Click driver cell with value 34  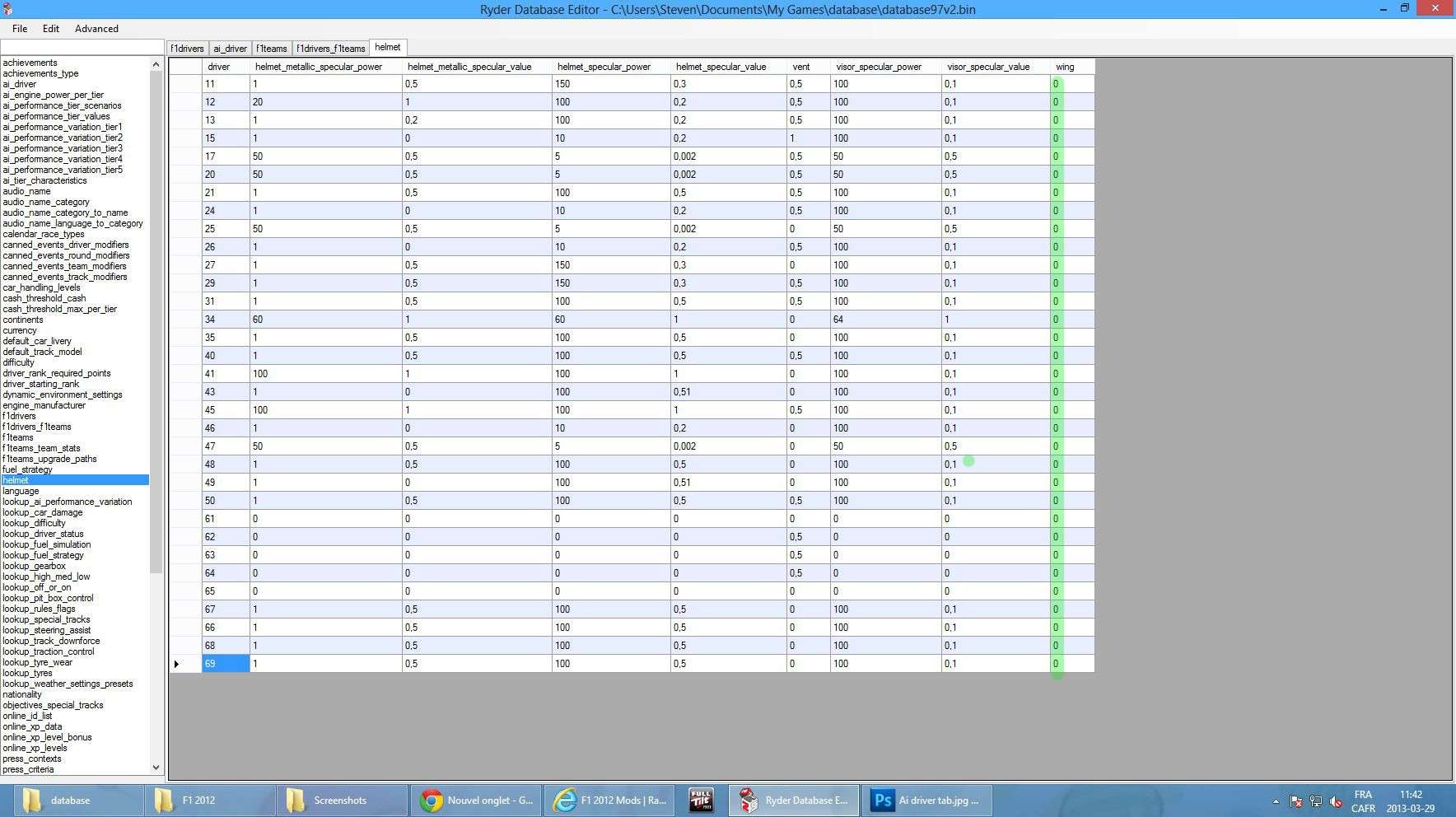(226, 320)
